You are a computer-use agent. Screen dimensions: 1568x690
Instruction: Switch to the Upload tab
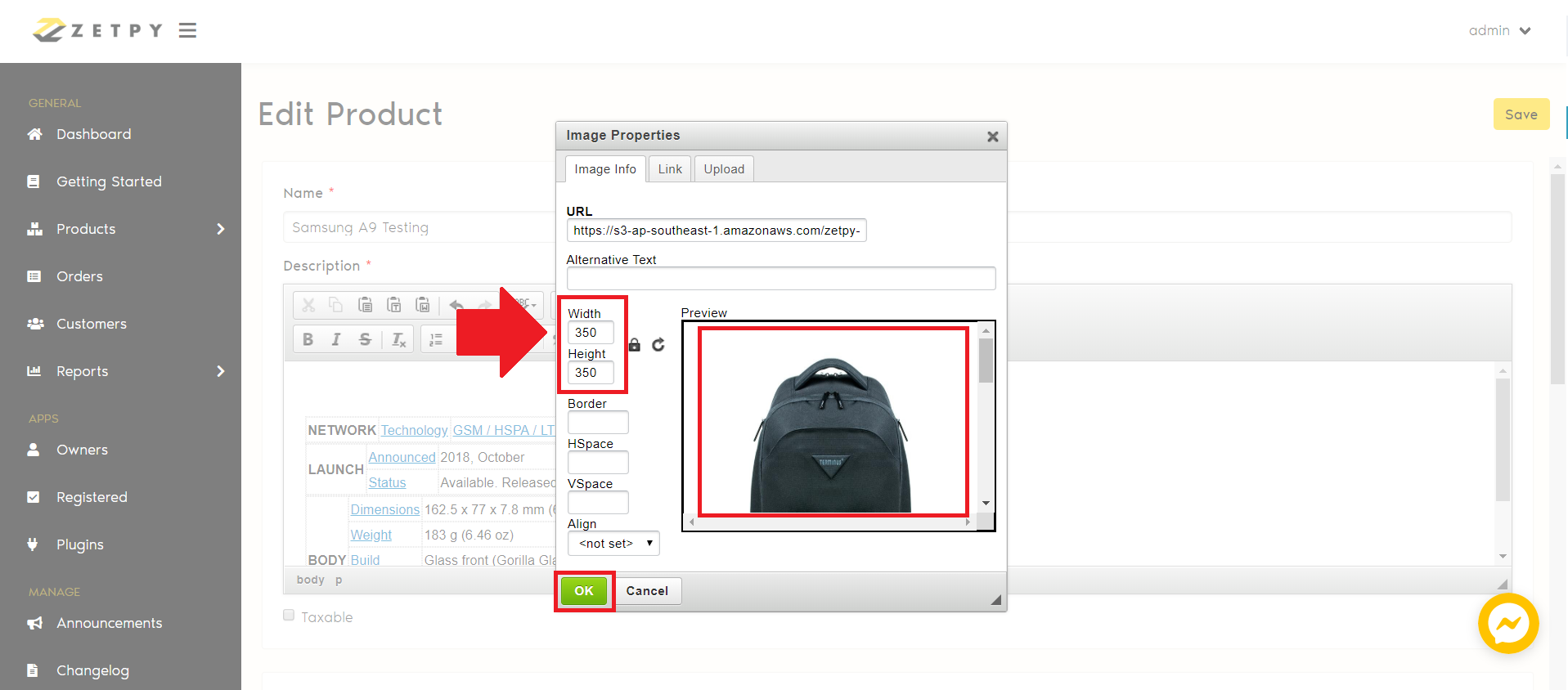pos(724,169)
